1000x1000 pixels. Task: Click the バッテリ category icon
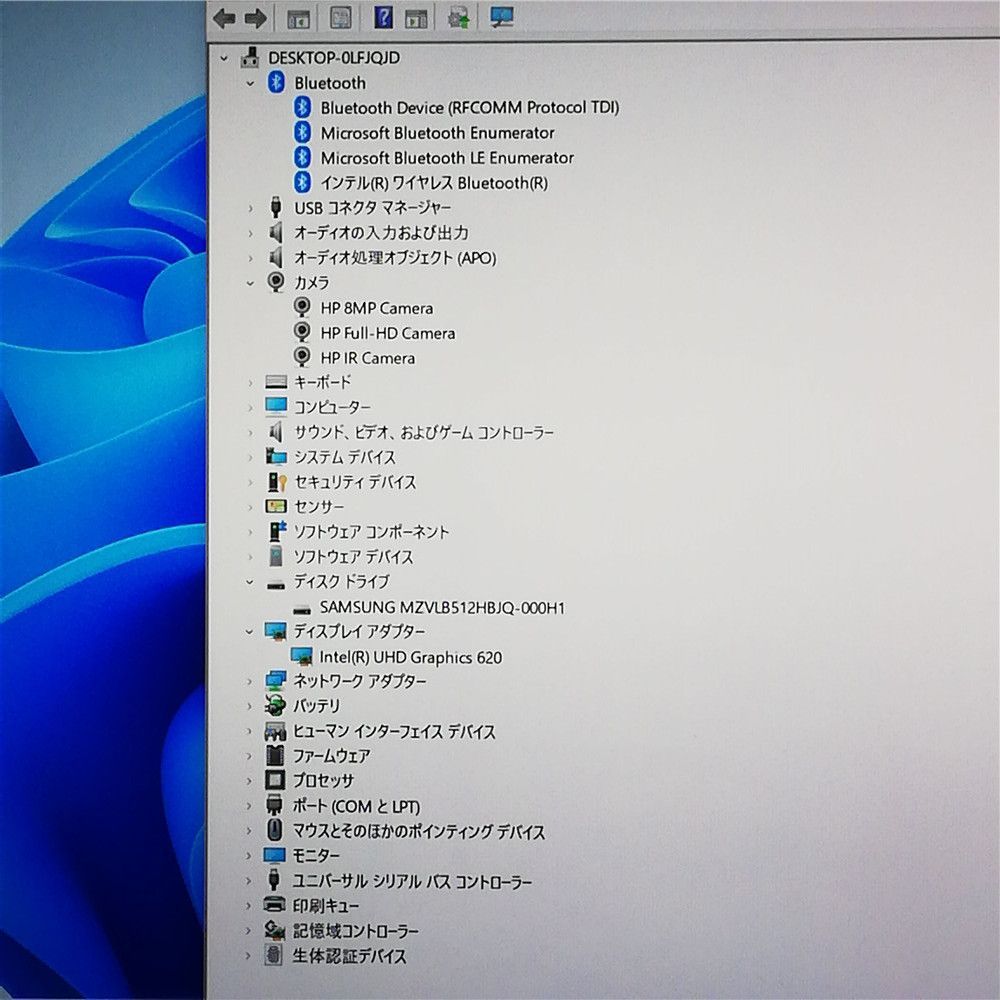tap(275, 705)
